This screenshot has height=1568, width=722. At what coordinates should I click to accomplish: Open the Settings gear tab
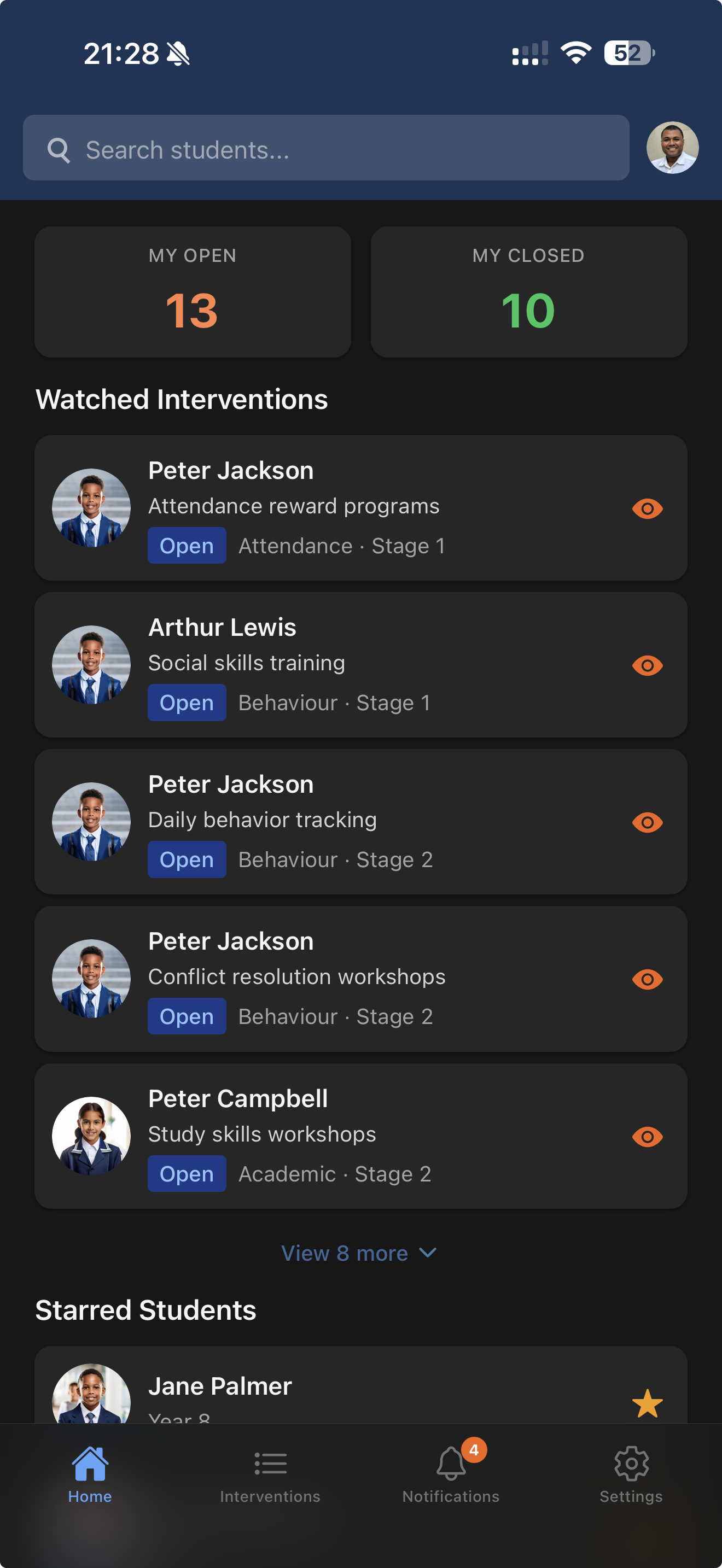pyautogui.click(x=631, y=1464)
